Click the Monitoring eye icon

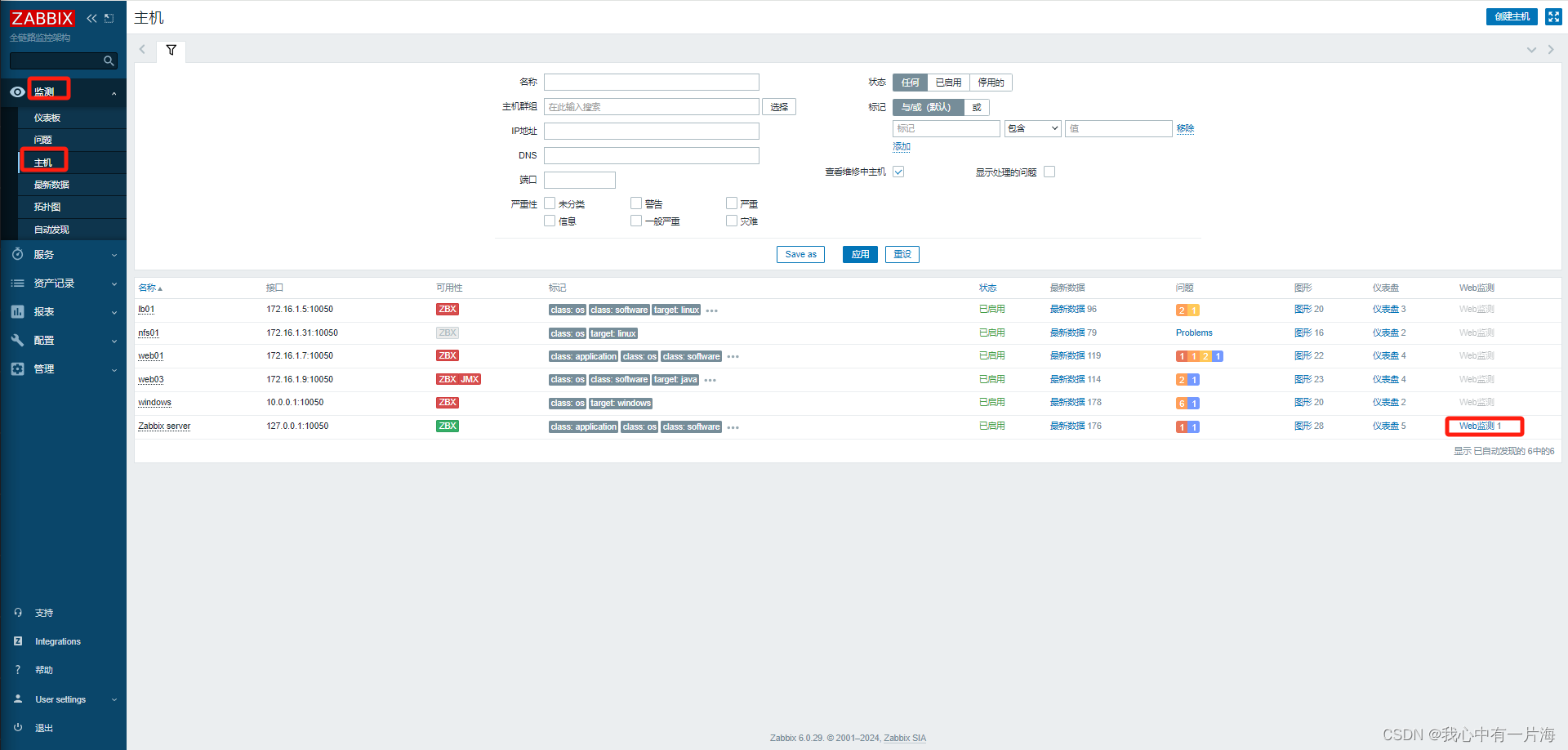pos(17,92)
